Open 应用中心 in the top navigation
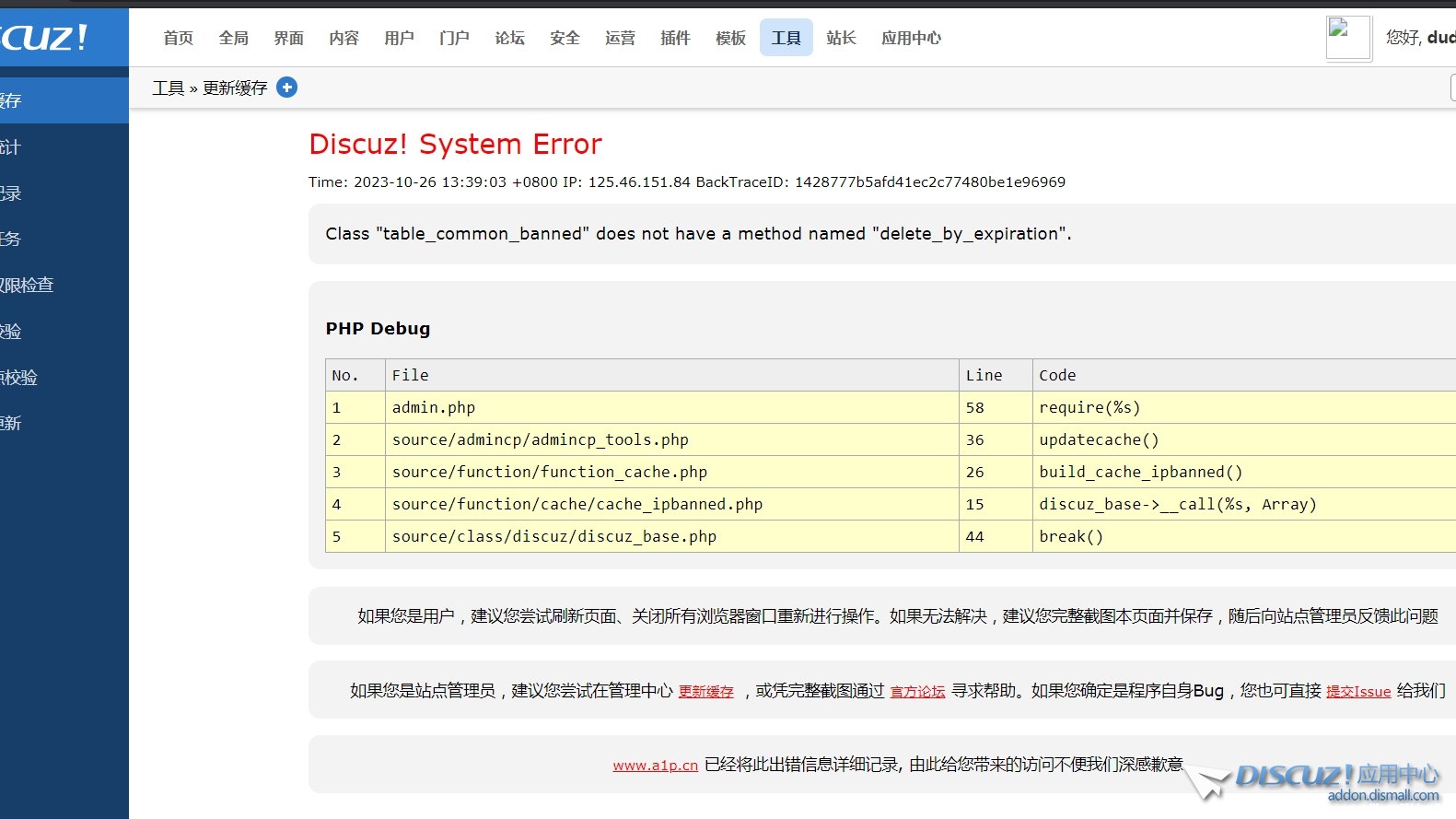 (911, 38)
